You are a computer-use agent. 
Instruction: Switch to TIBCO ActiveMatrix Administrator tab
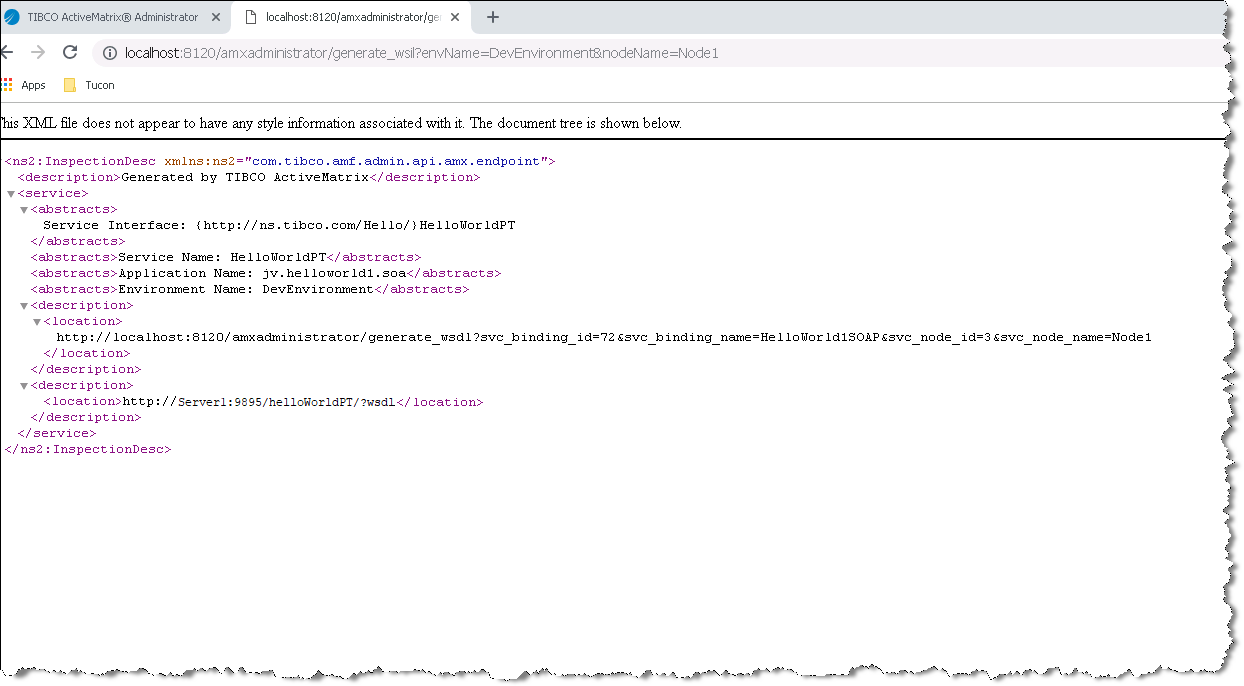tap(112, 18)
